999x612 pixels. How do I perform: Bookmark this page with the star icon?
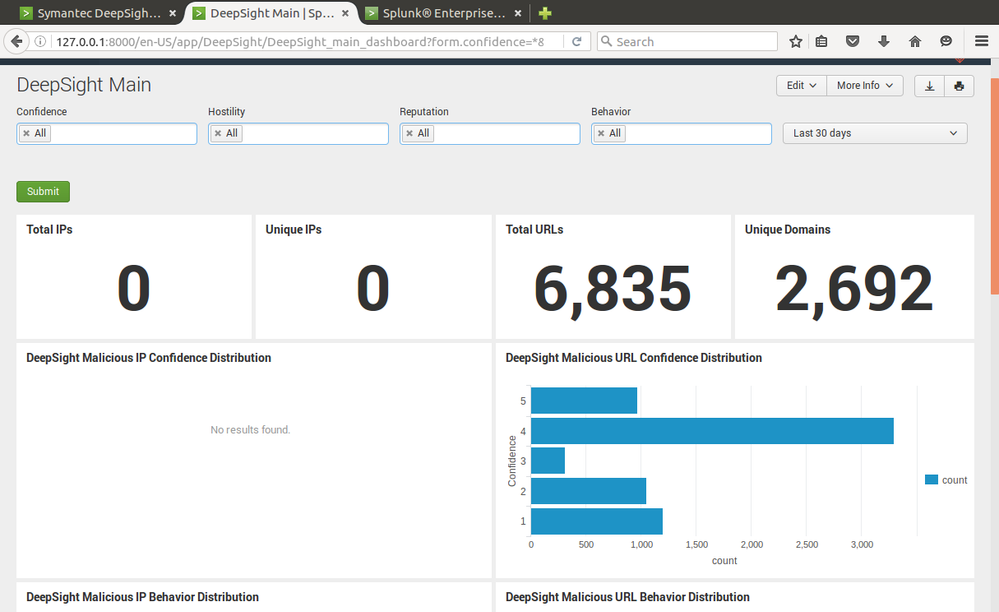point(795,41)
